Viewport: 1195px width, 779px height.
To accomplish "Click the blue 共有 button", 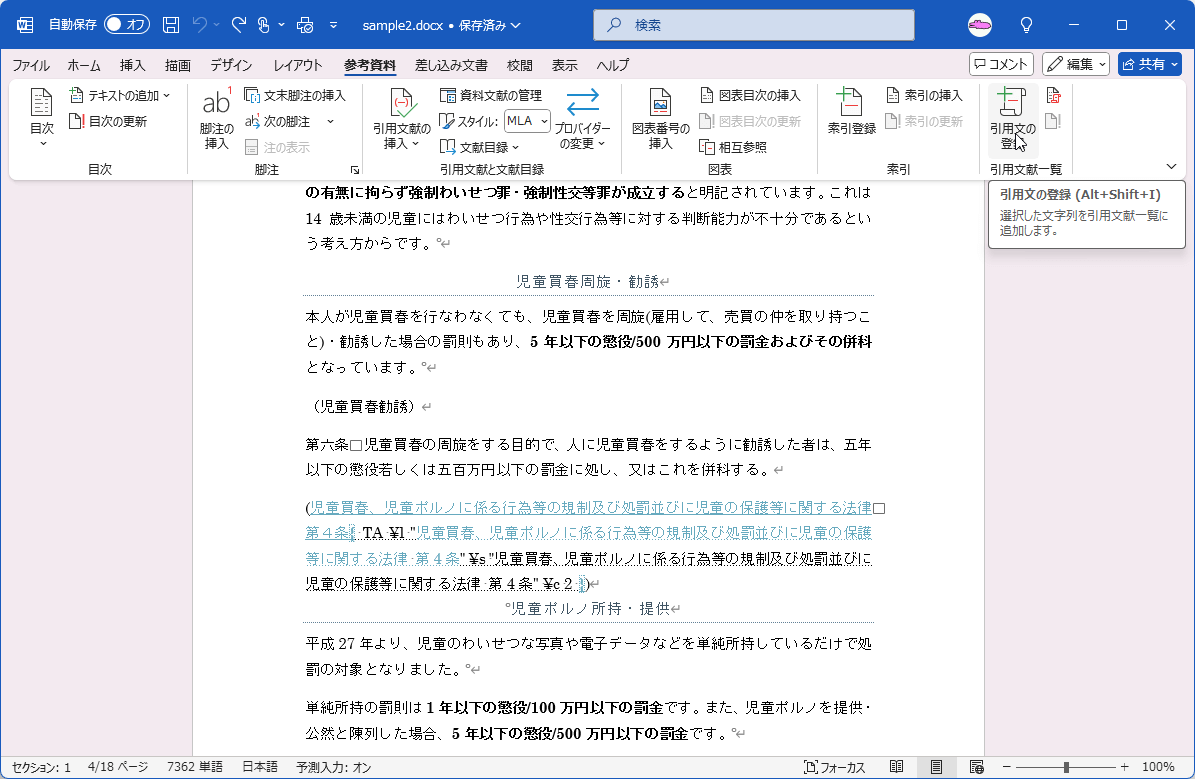I will pyautogui.click(x=1146, y=64).
